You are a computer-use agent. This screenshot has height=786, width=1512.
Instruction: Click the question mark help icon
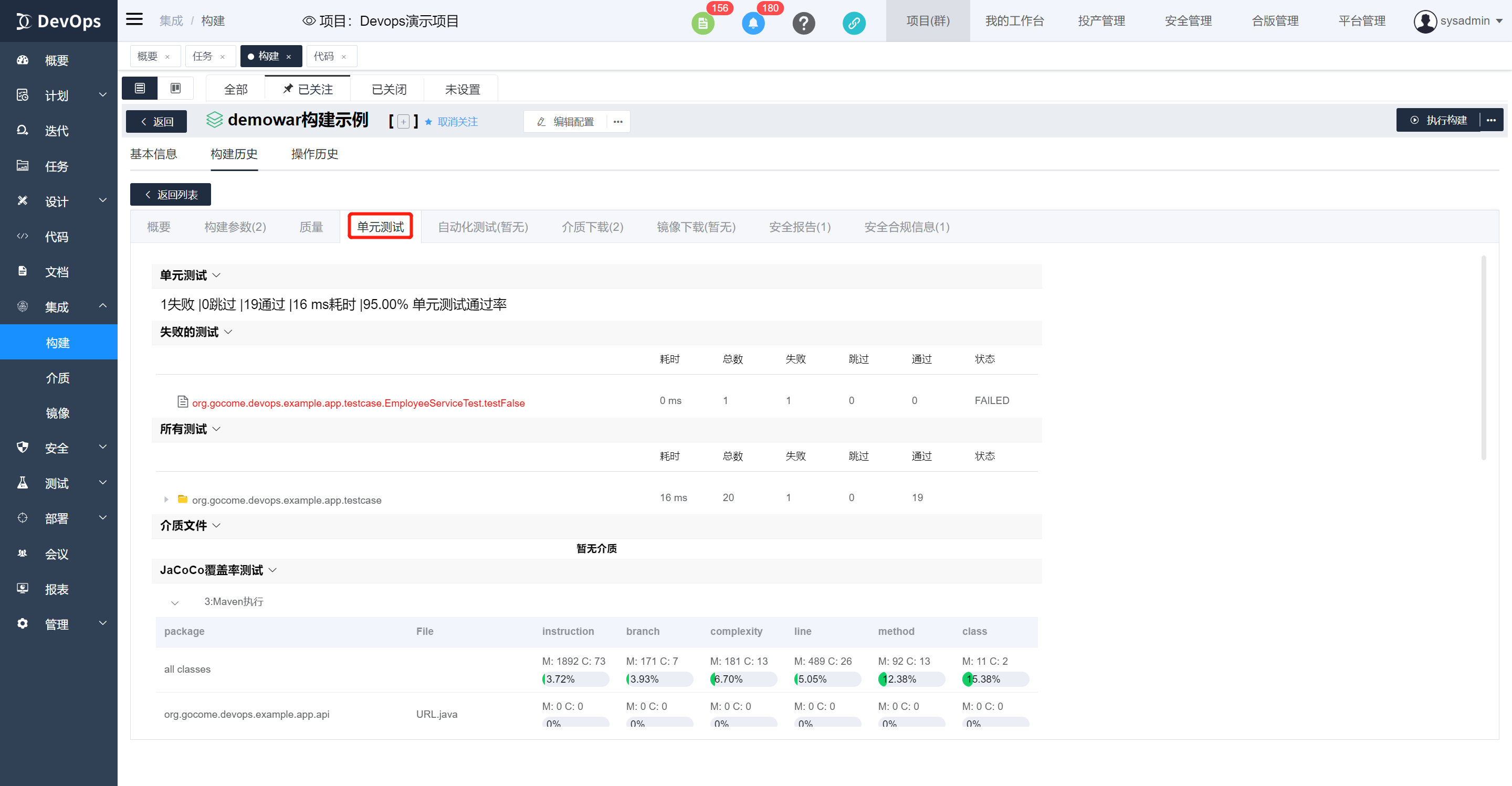pyautogui.click(x=804, y=23)
